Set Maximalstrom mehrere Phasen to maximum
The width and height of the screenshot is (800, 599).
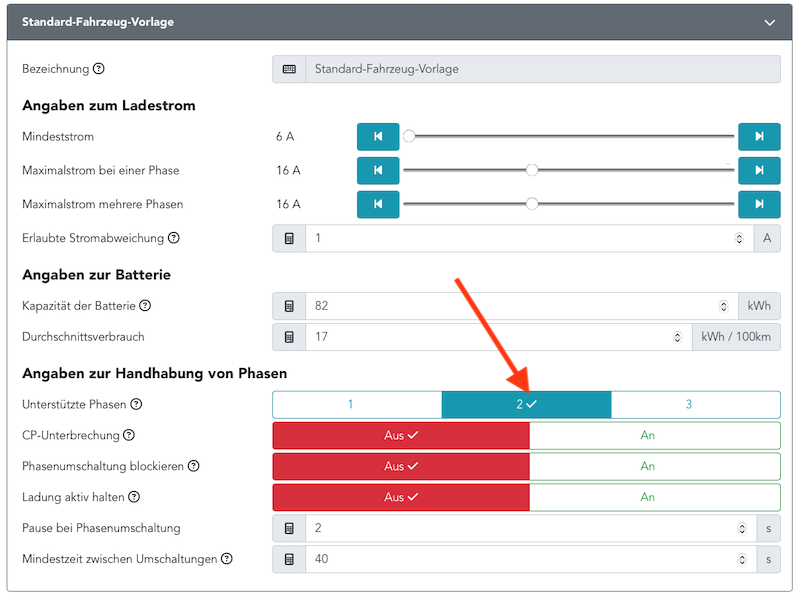pos(759,204)
